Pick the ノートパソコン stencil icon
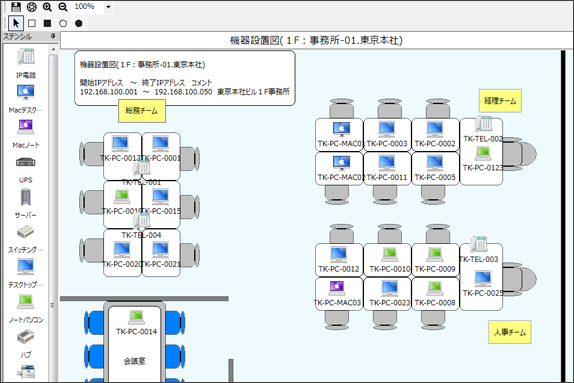This screenshot has height=383, width=574. (26, 302)
